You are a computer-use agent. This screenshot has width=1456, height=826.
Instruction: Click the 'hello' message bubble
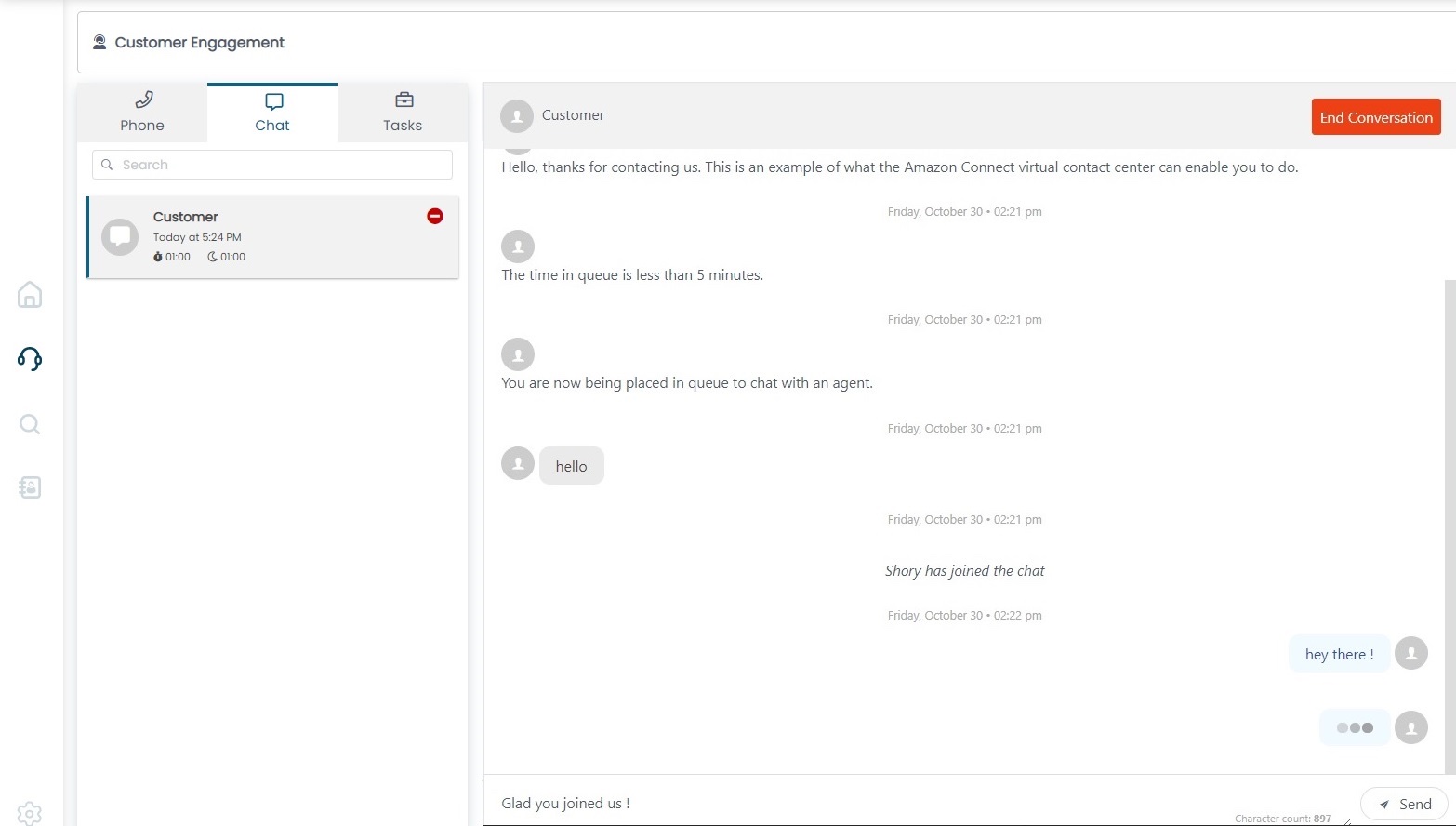(572, 466)
